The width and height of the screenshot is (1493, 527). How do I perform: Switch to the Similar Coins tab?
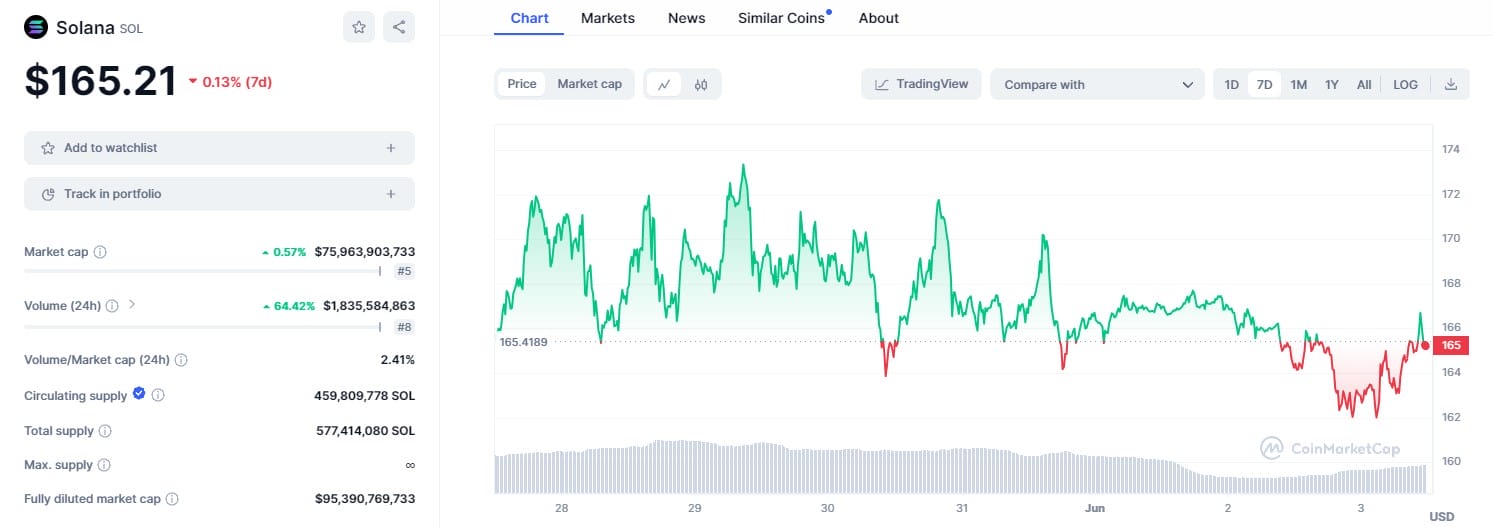(x=781, y=18)
